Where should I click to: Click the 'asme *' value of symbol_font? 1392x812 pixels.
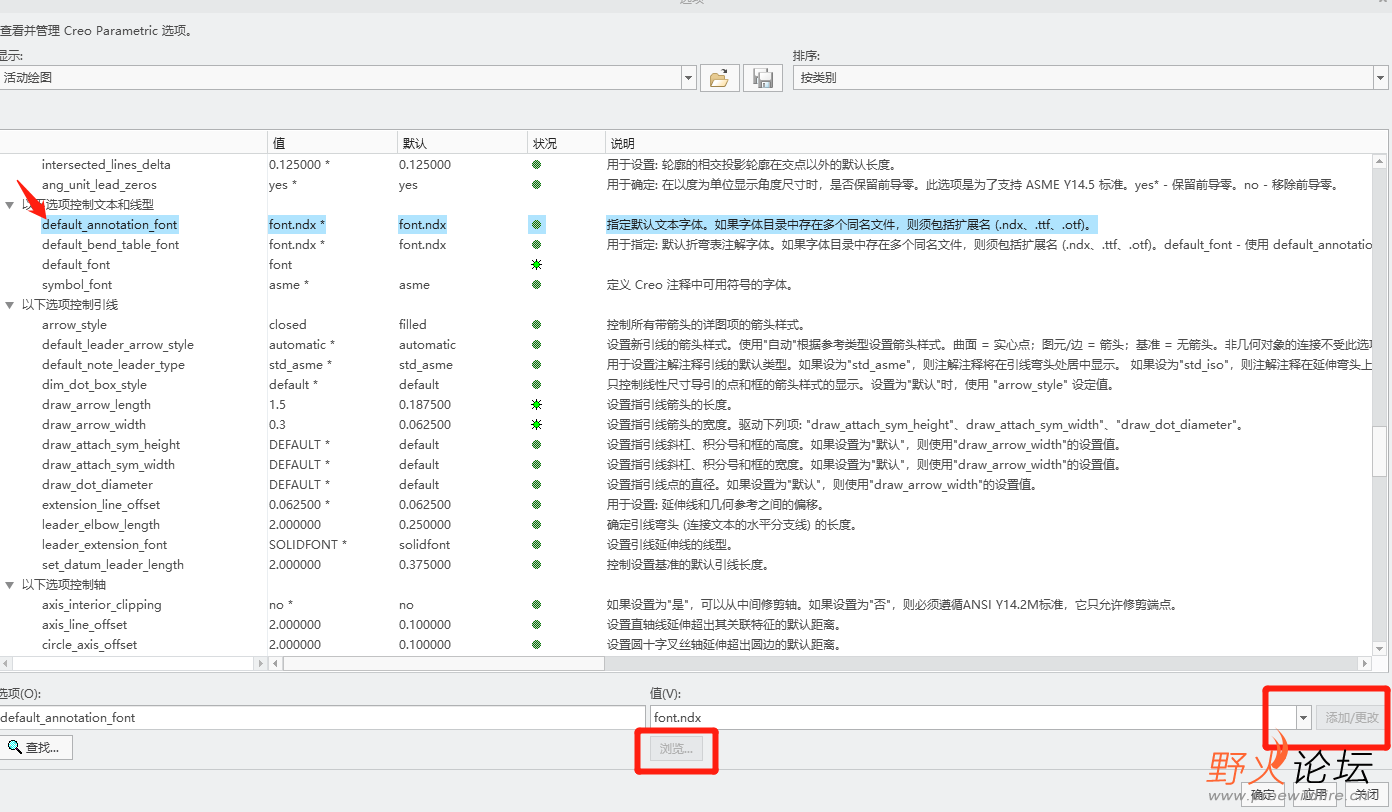288,284
